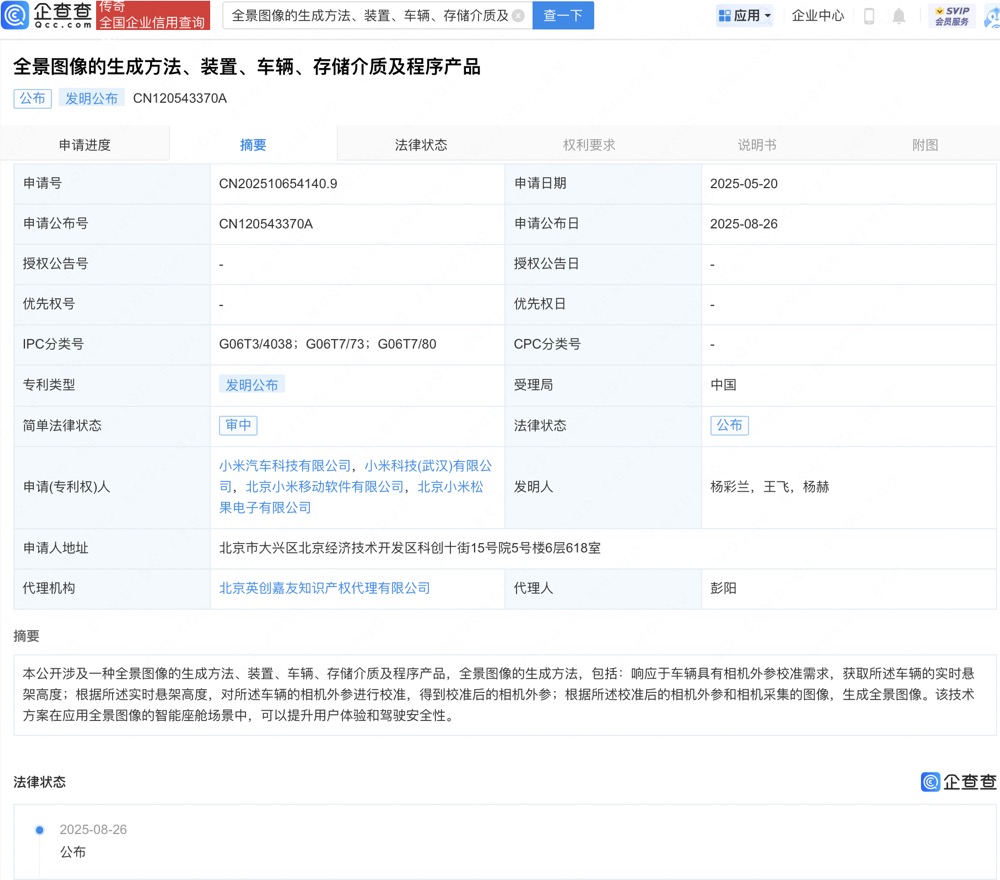Screen dimensions: 1000x880
Task: Select applicant address 北京市大兴区 text
Action: (410, 548)
